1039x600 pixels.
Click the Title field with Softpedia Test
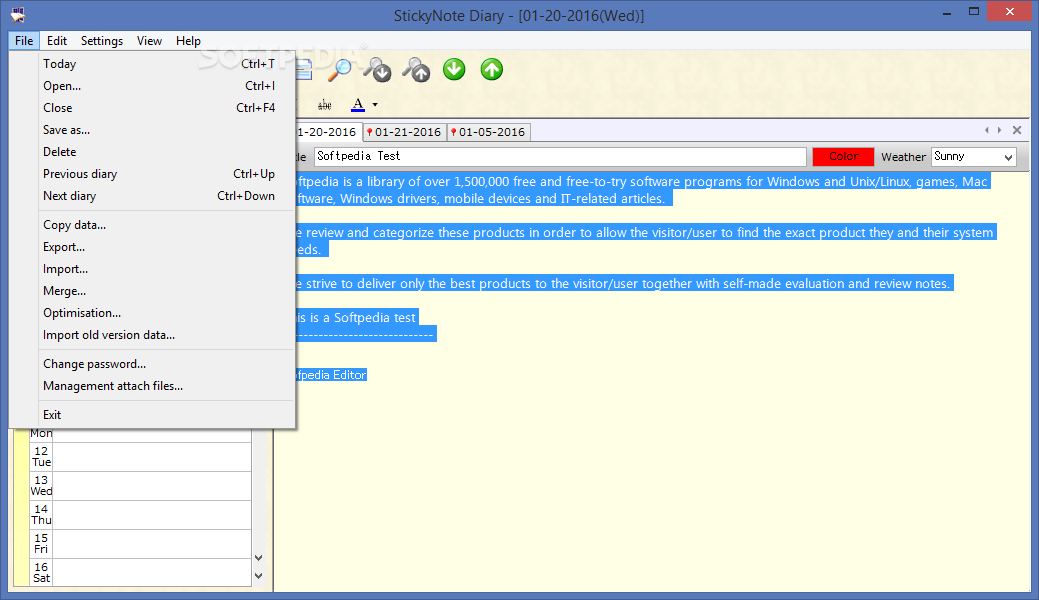tap(560, 156)
